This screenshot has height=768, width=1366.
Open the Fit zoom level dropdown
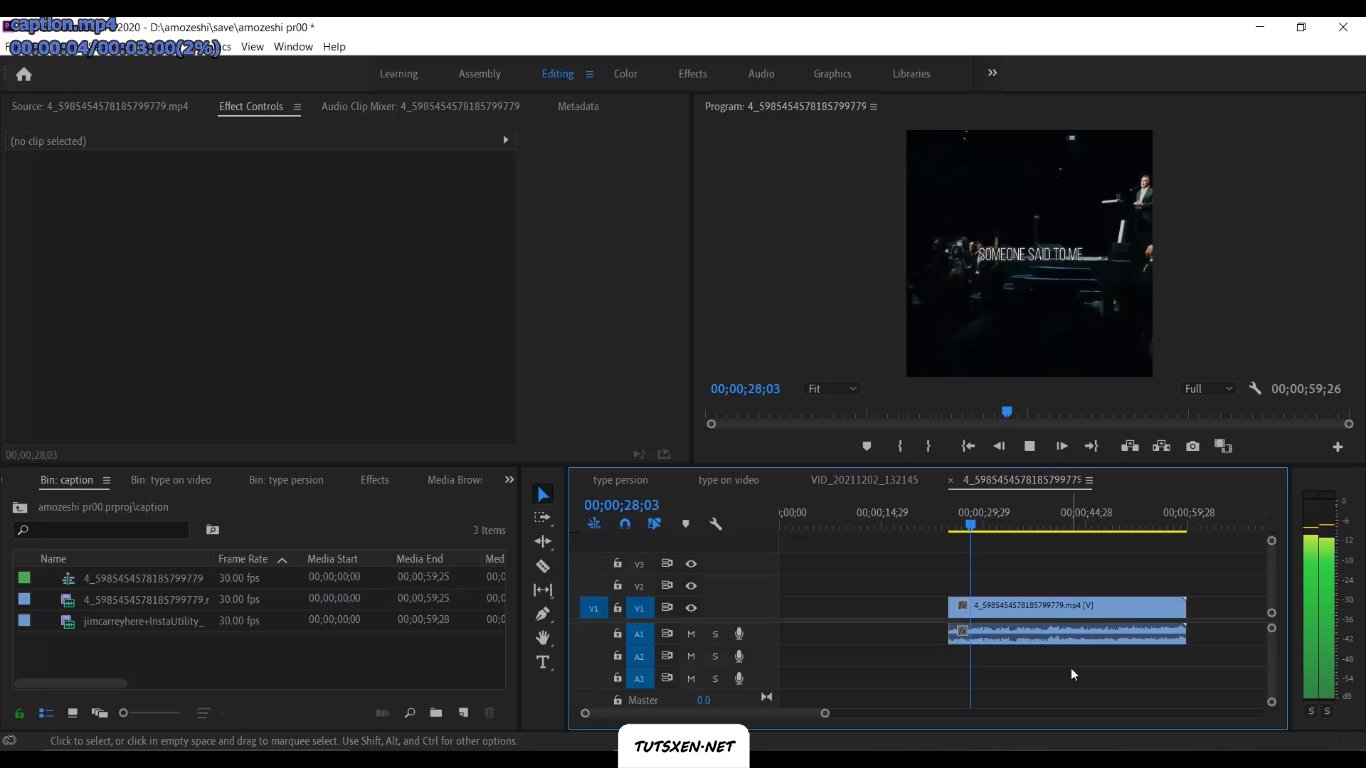(x=832, y=388)
